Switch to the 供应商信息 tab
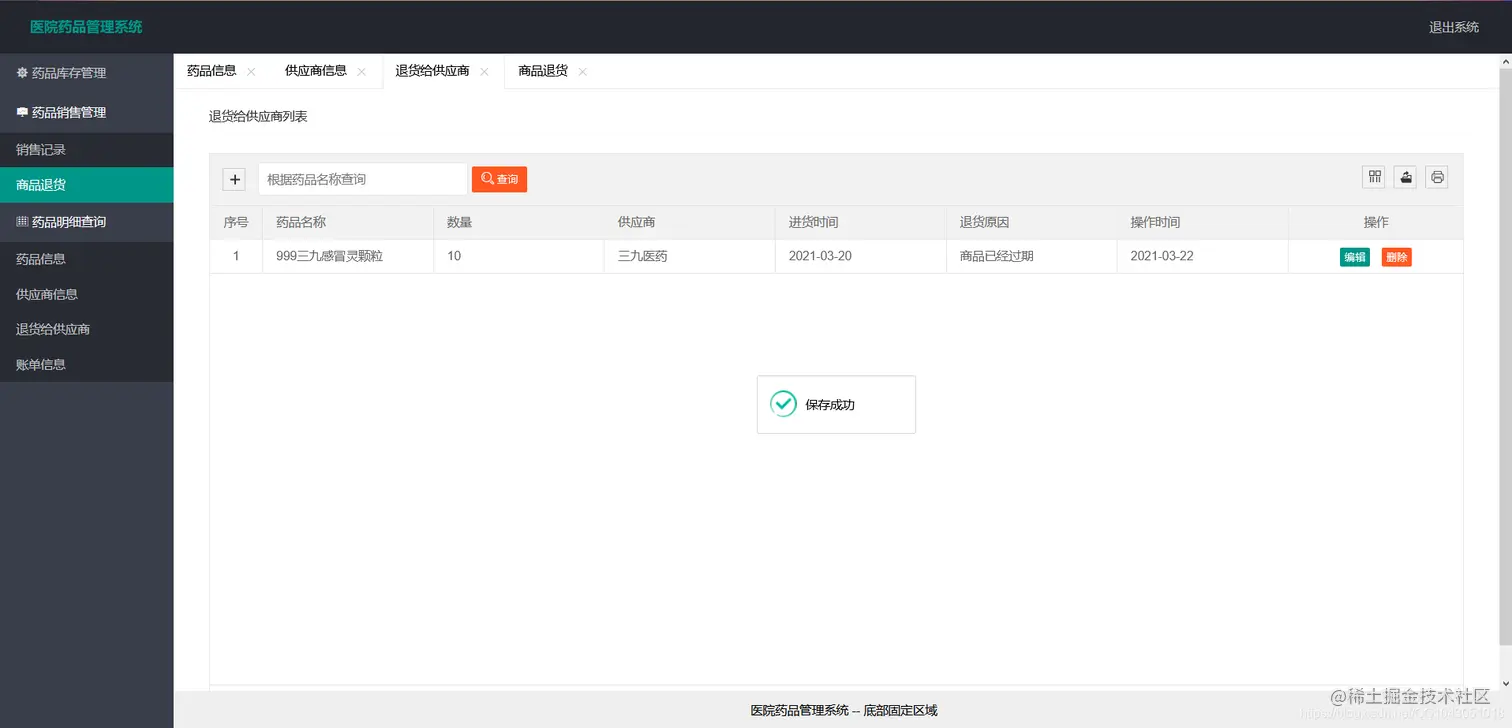The height and width of the screenshot is (728, 1512). [x=316, y=71]
